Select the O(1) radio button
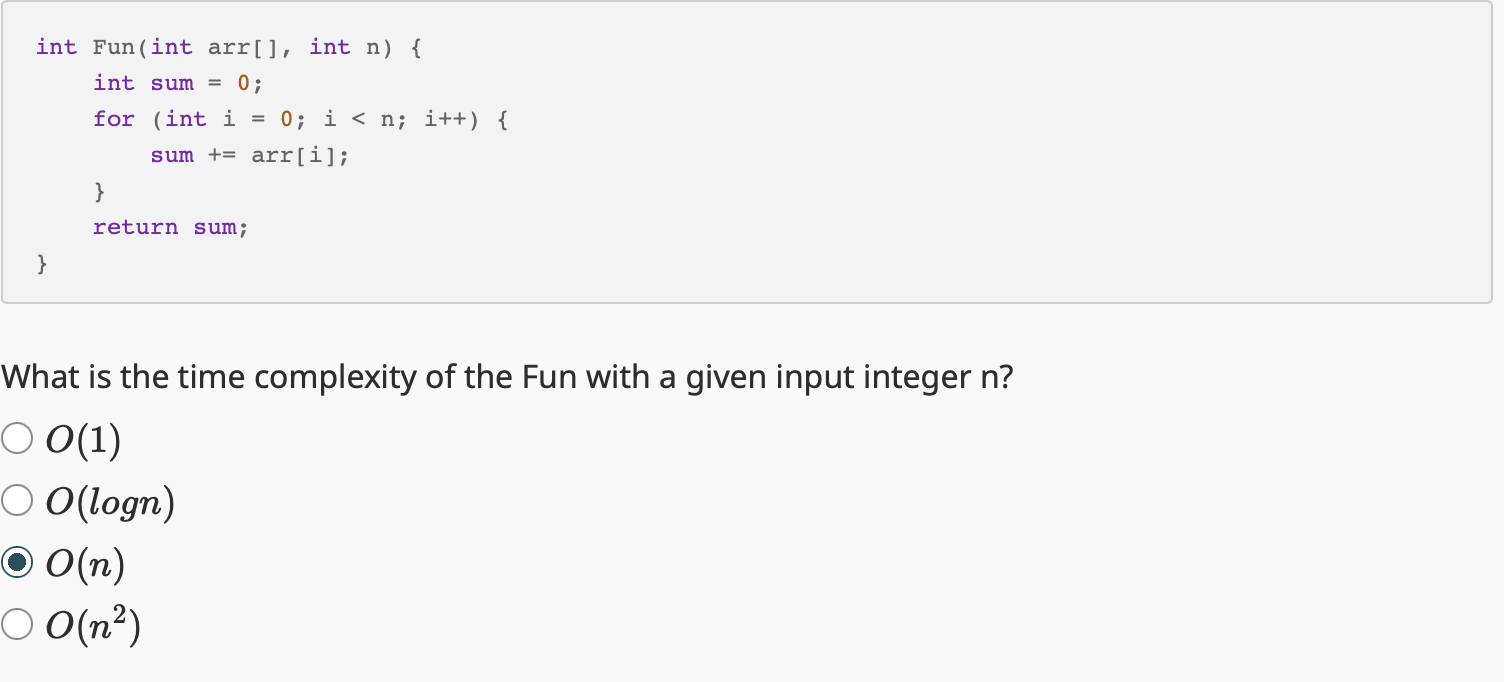1504x682 pixels. [17, 437]
